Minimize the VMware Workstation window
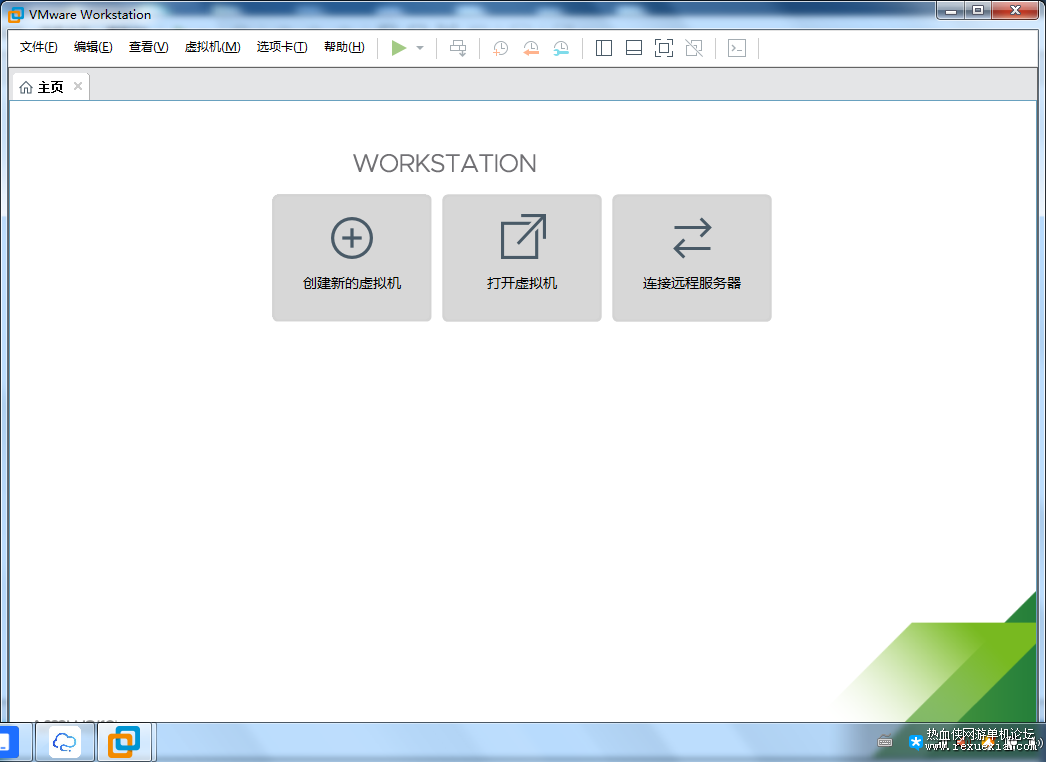 point(951,10)
